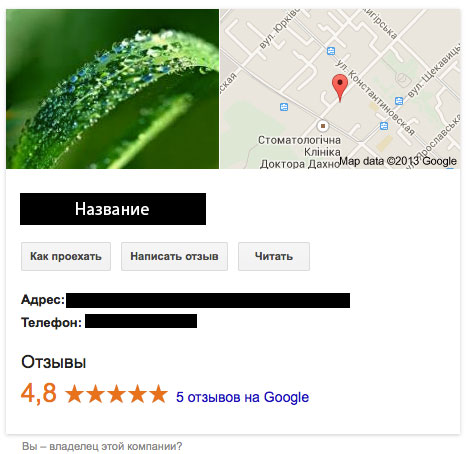Click the 4,8 rating score
Image resolution: width=468 pixels, height=454 pixels.
[x=39, y=393]
